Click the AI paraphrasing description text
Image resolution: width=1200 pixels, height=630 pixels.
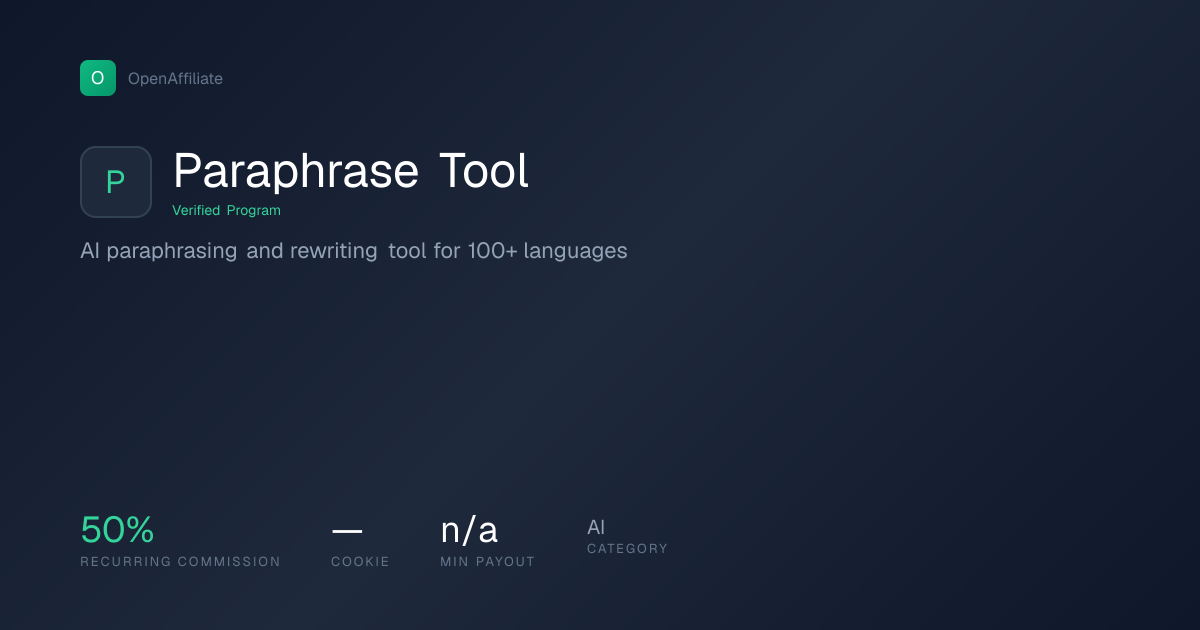point(354,251)
